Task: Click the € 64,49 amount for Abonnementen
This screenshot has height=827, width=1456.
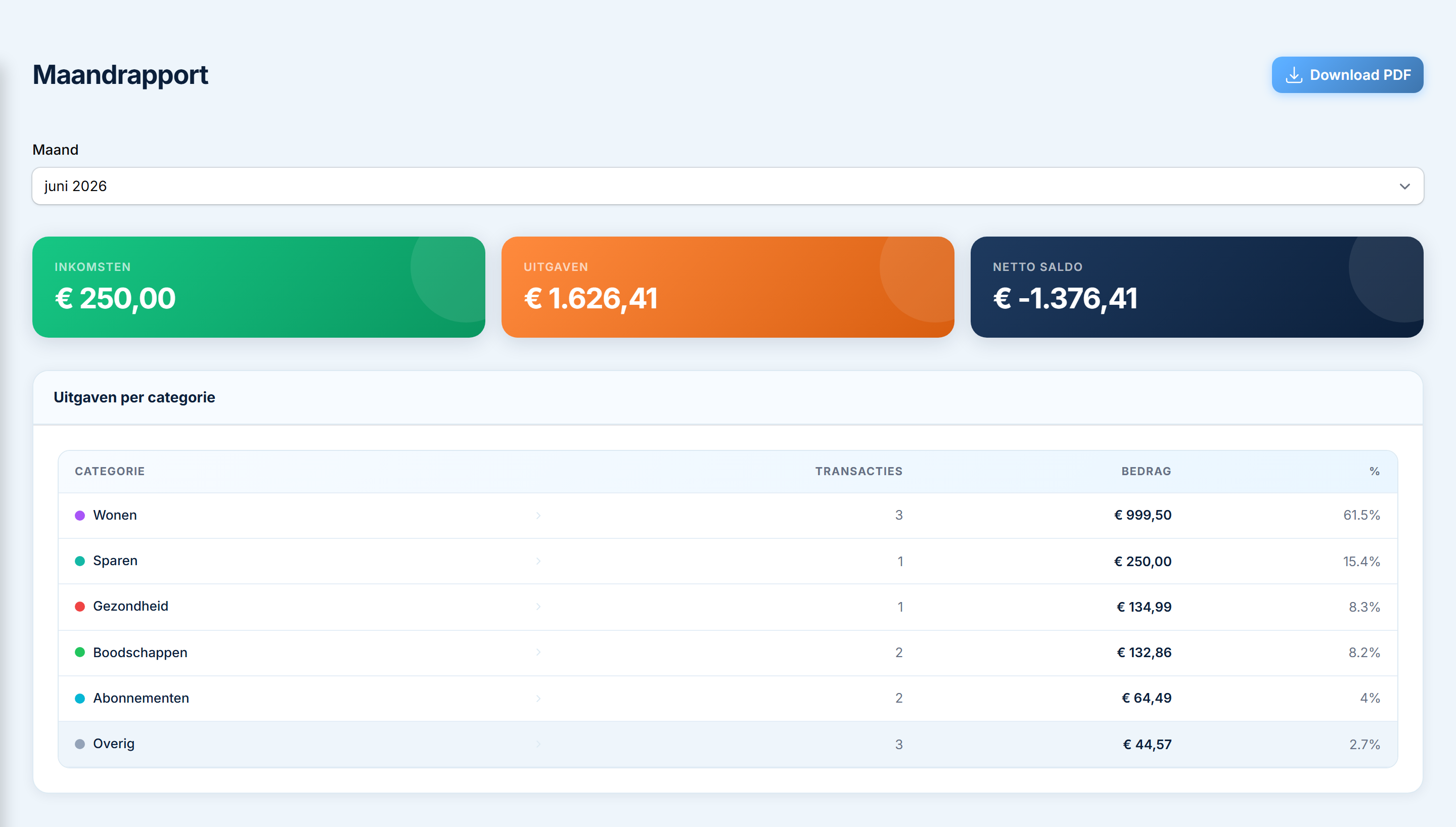Action: tap(1147, 698)
